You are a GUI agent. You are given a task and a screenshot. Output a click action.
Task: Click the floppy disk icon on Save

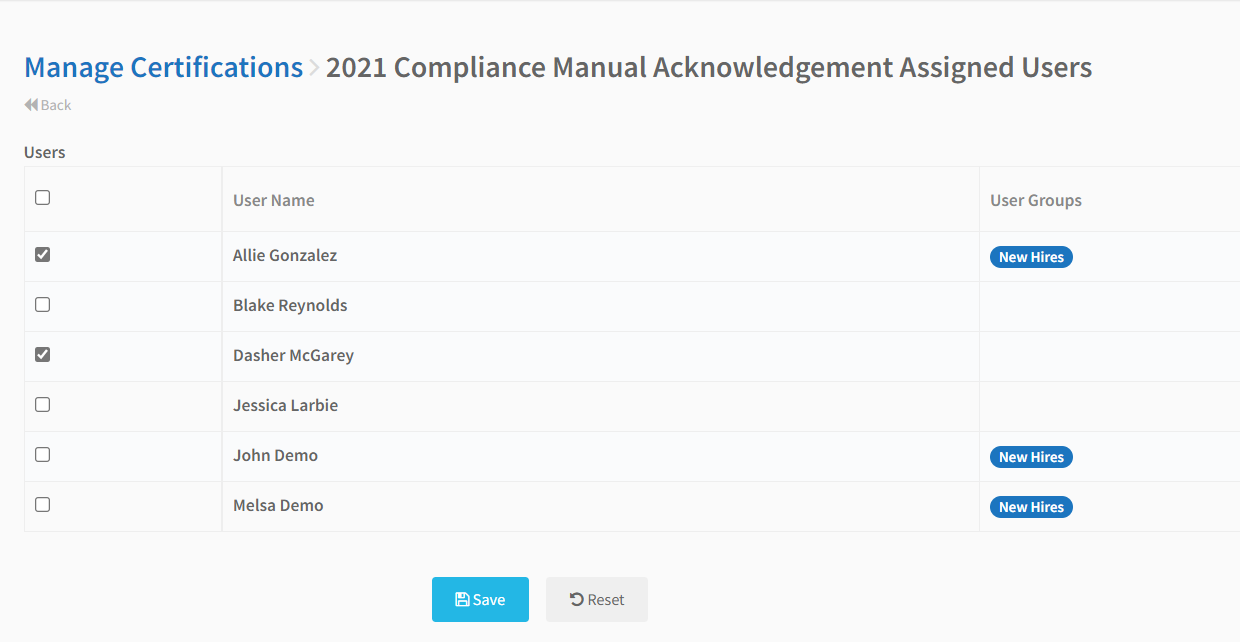pos(462,600)
